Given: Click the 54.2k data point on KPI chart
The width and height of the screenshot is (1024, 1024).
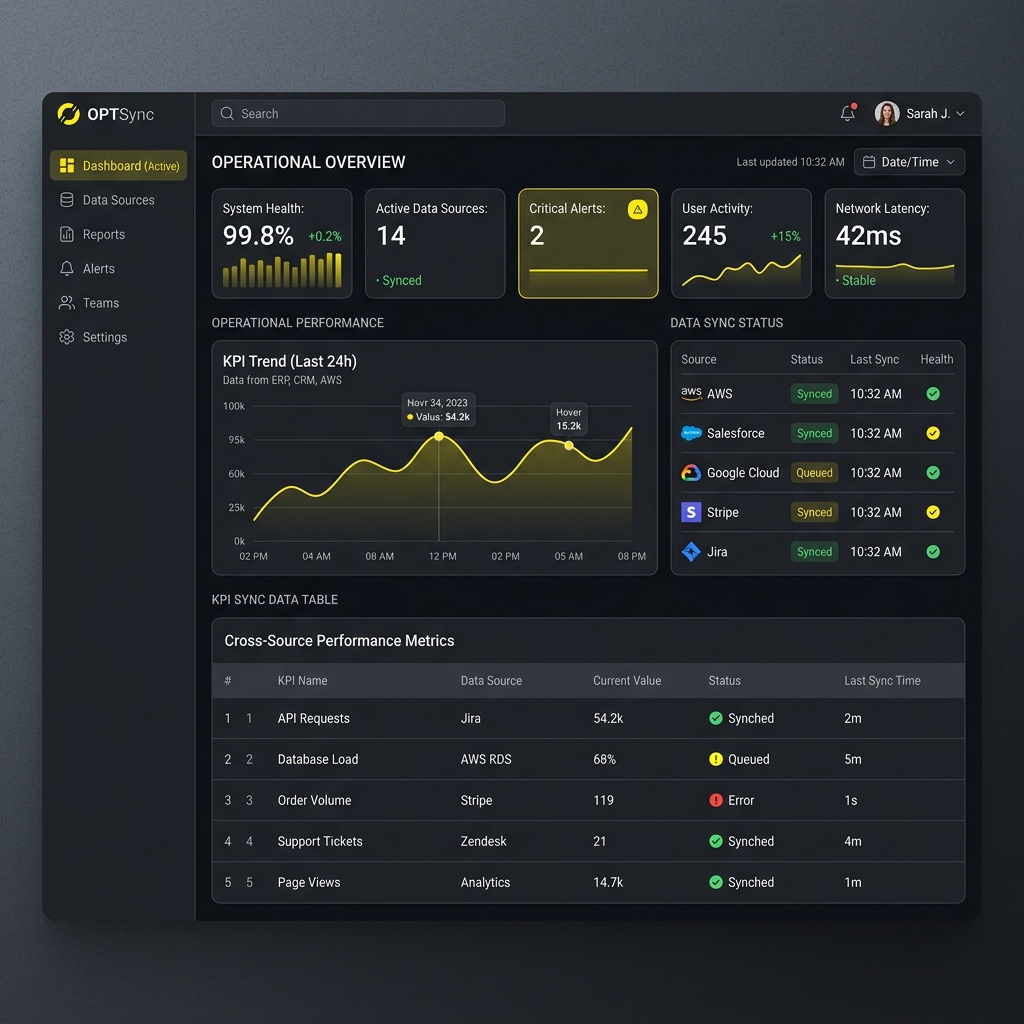Looking at the screenshot, I should pyautogui.click(x=439, y=436).
